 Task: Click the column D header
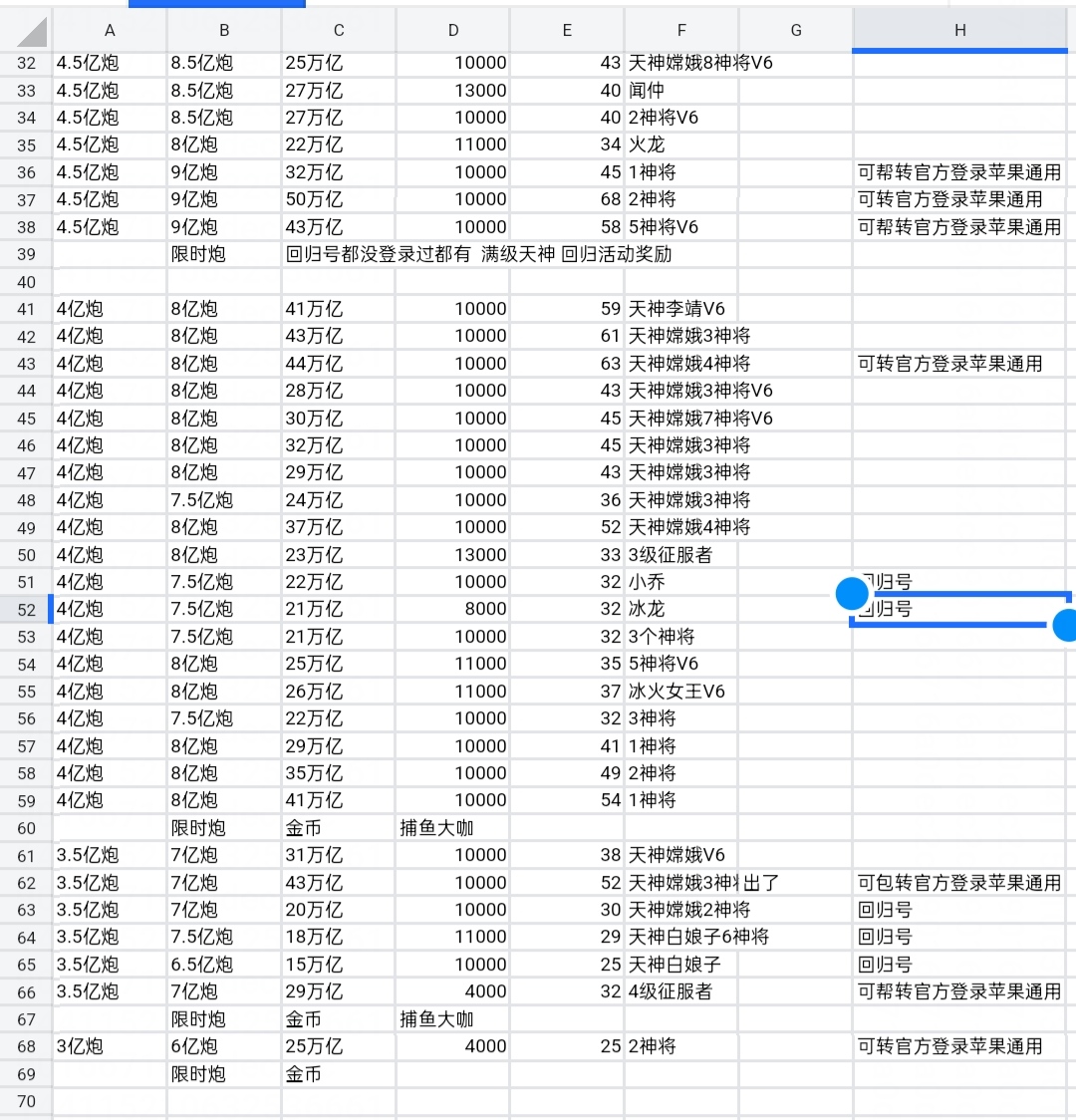[x=453, y=31]
